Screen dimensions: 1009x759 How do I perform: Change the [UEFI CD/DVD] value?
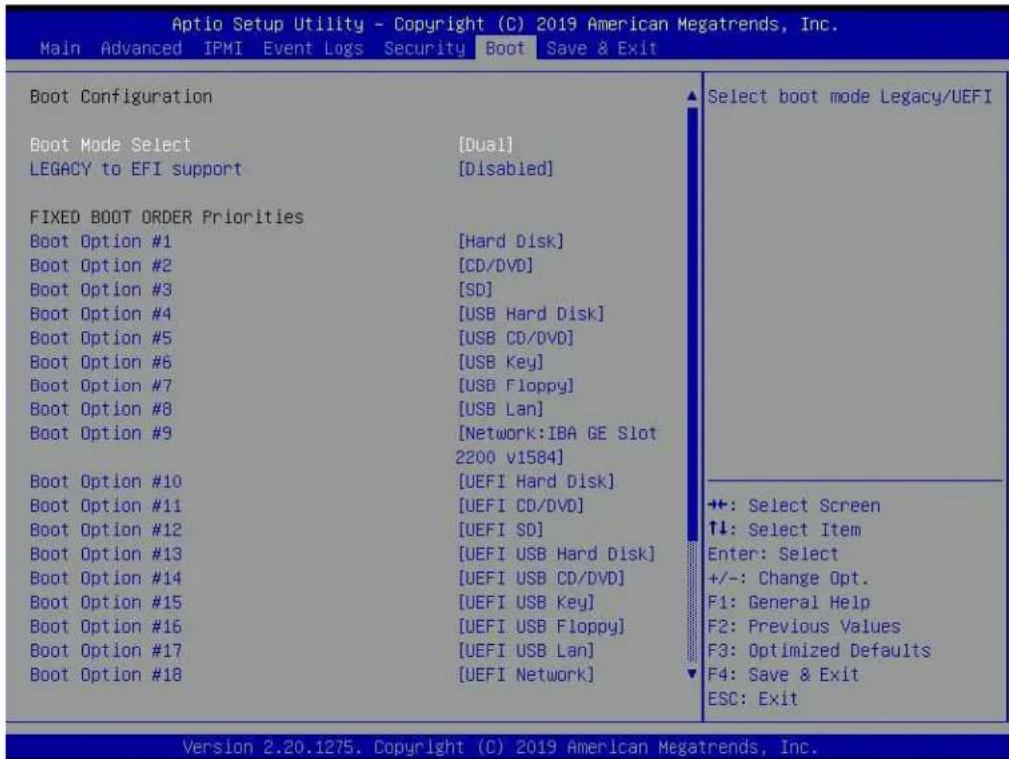[521, 506]
